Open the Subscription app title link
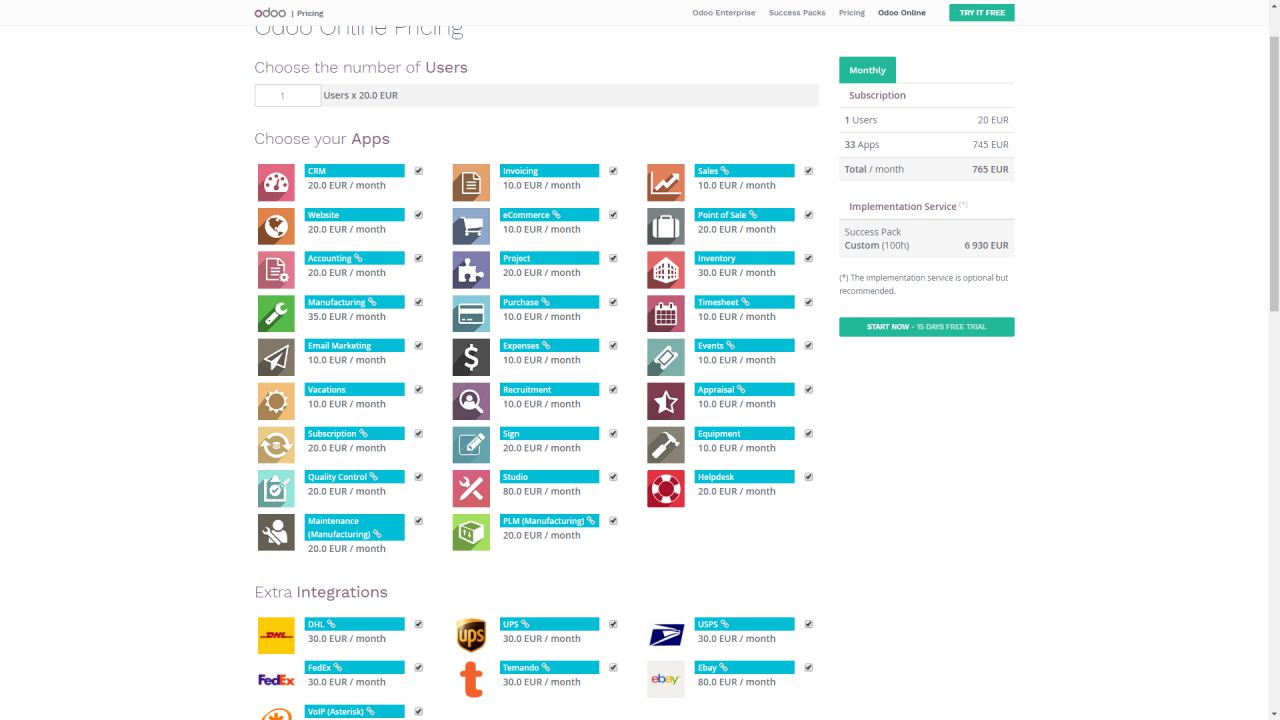 (332, 434)
